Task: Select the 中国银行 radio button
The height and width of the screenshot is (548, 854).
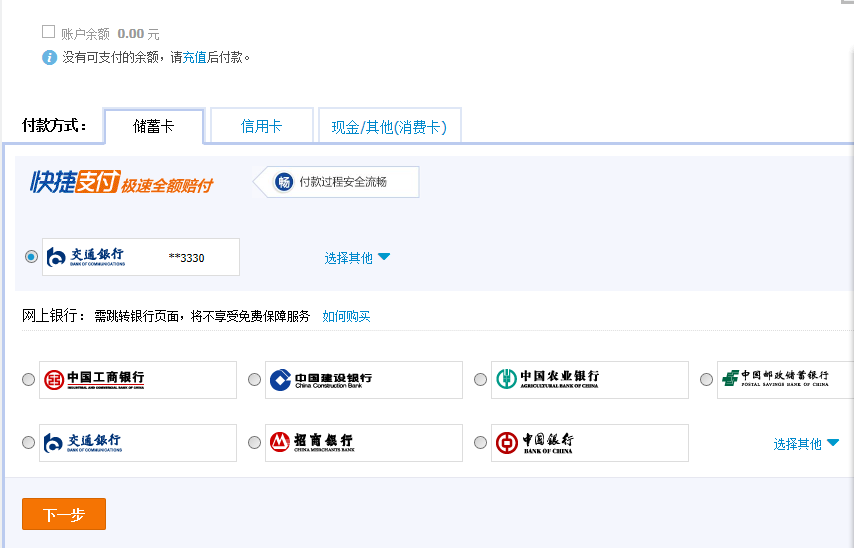Action: point(480,443)
